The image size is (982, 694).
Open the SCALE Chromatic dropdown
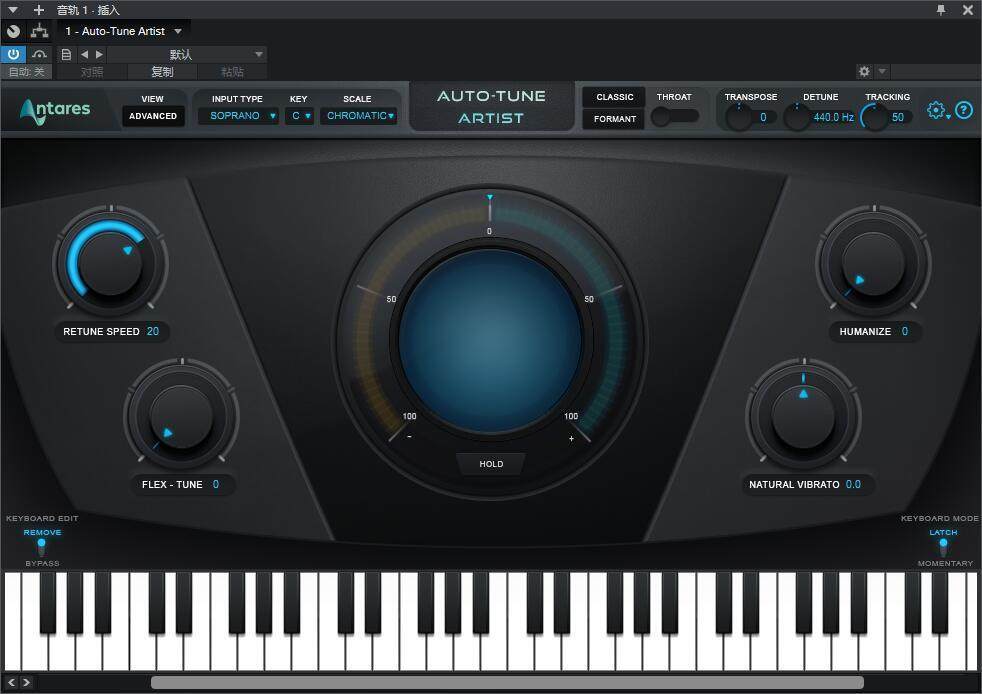click(x=356, y=116)
